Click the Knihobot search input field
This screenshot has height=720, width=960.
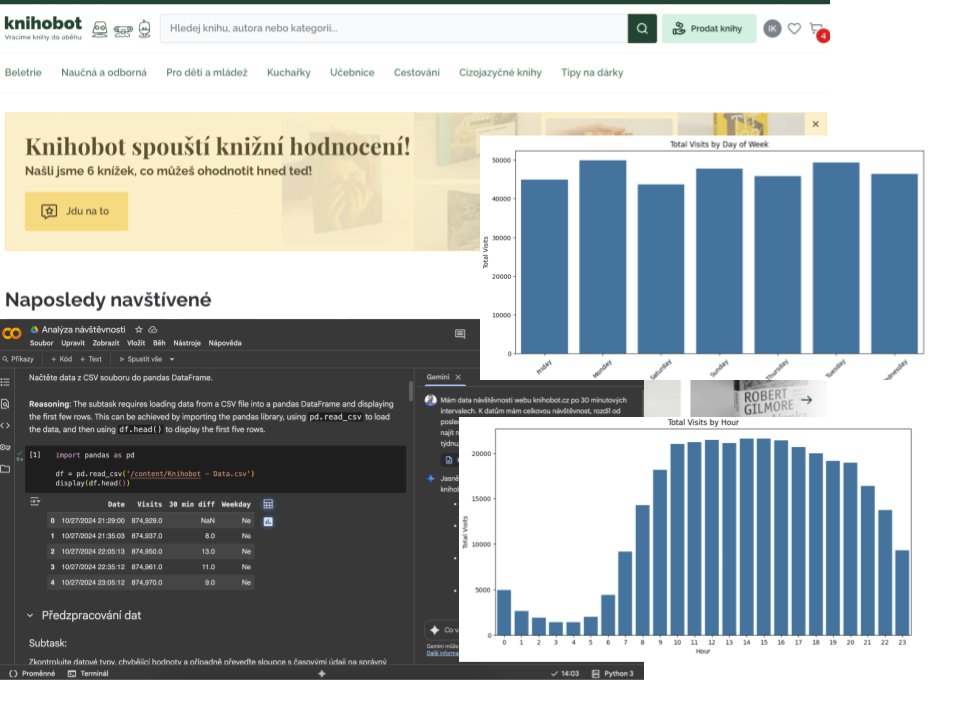[394, 28]
